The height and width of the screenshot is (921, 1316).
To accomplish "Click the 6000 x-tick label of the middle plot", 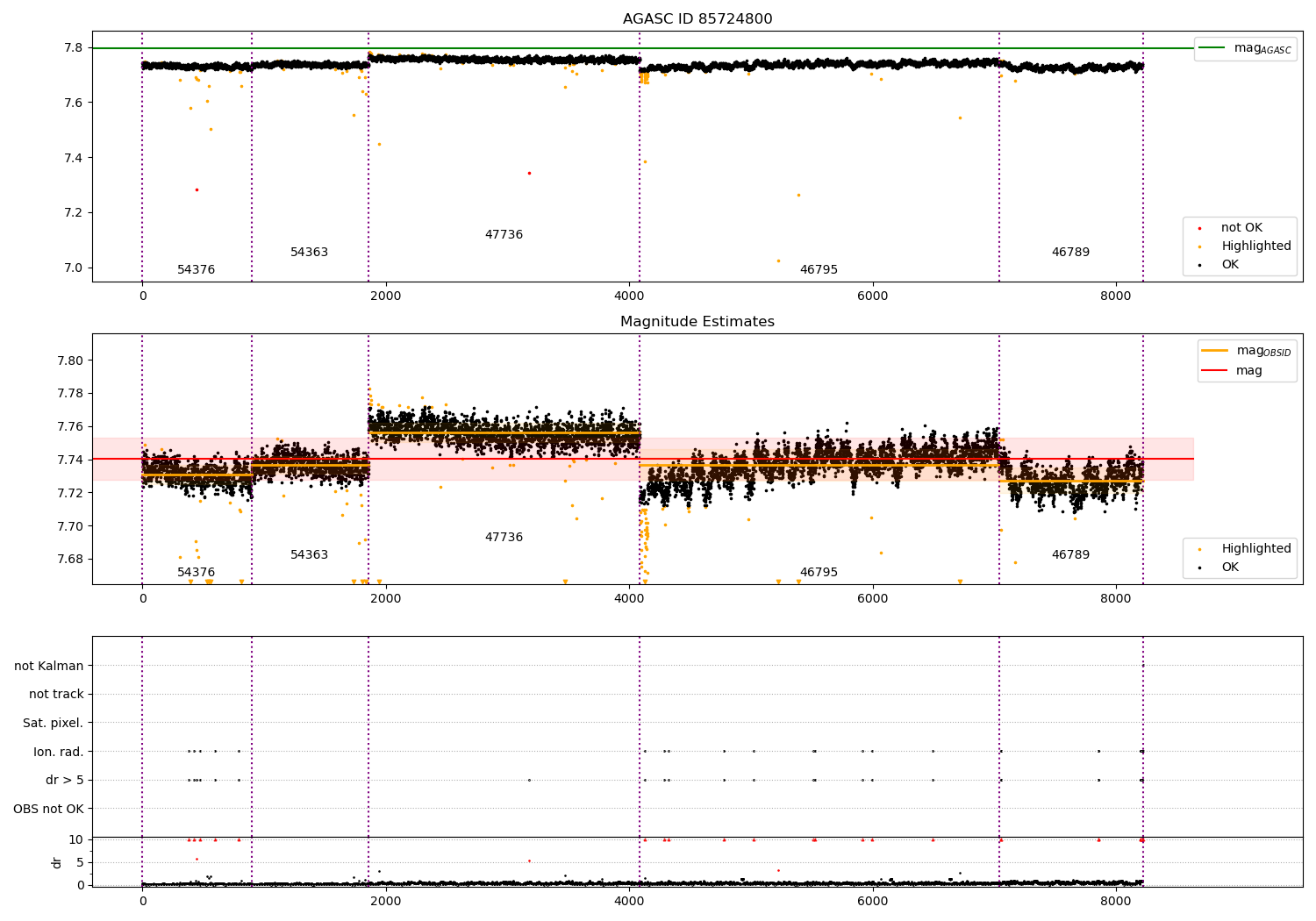I will [873, 598].
